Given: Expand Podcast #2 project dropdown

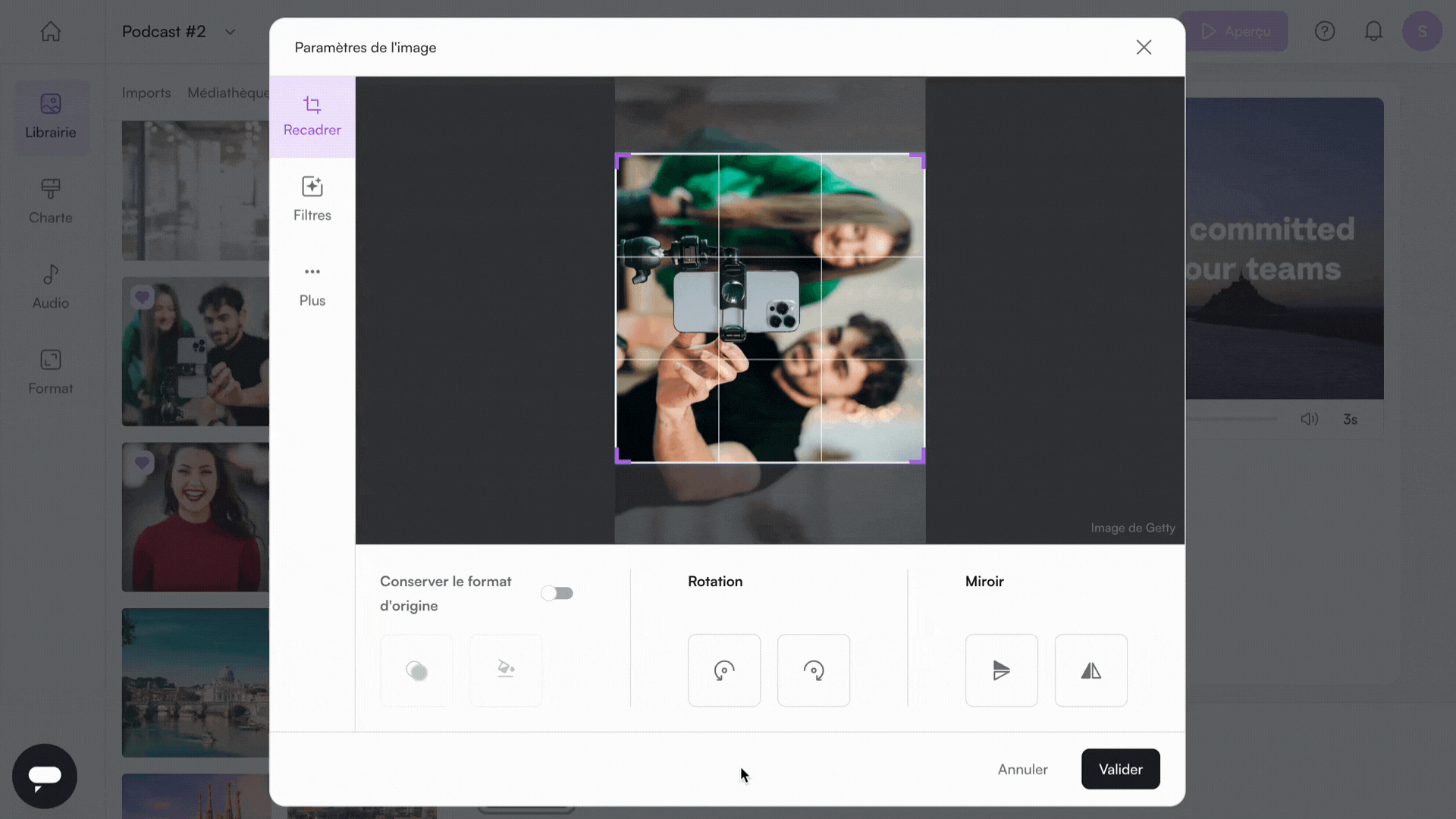Looking at the screenshot, I should coord(230,32).
